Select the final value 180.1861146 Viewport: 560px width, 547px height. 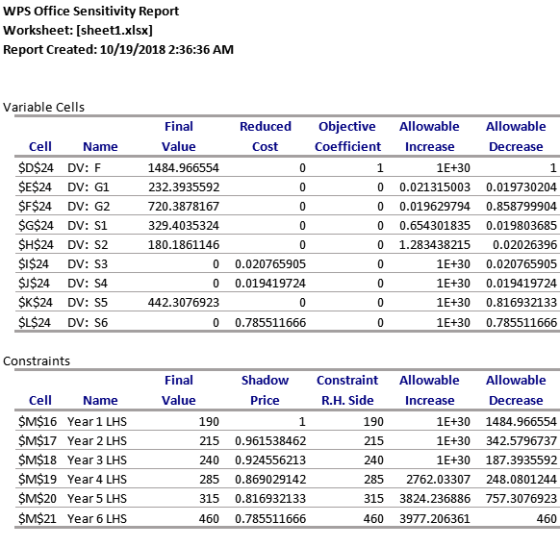[x=184, y=245]
